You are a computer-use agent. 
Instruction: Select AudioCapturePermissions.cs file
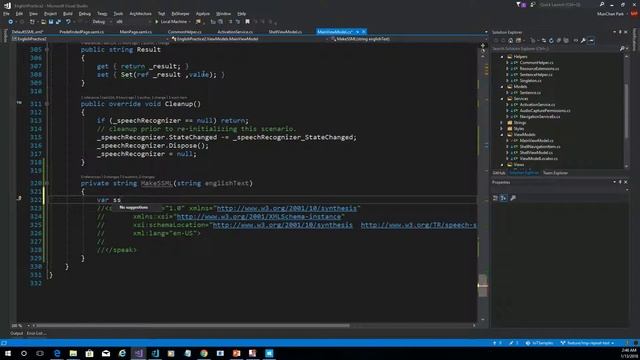(545, 111)
